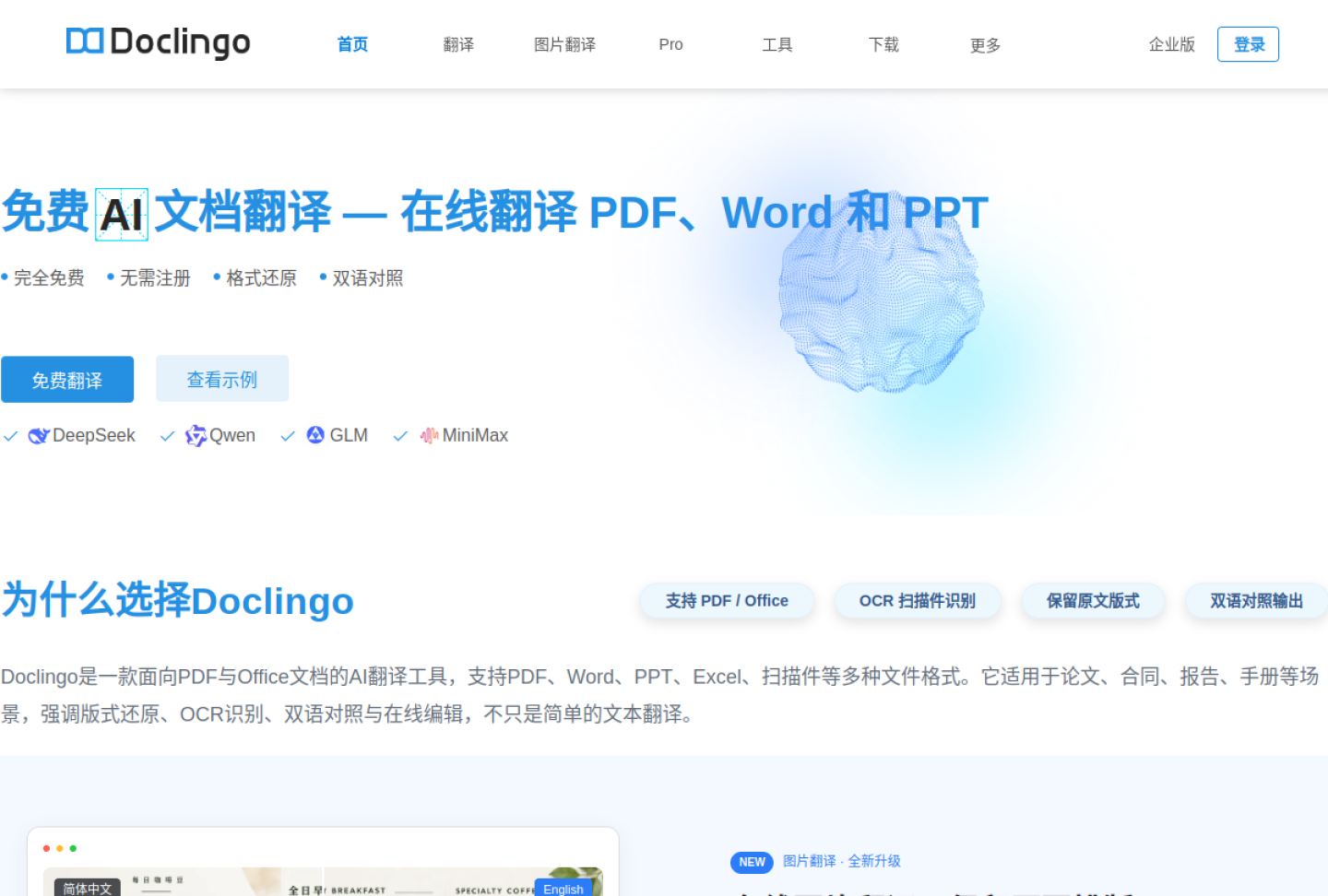Open the 下载 navigation menu
Screen dimensions: 1328x896
883,44
